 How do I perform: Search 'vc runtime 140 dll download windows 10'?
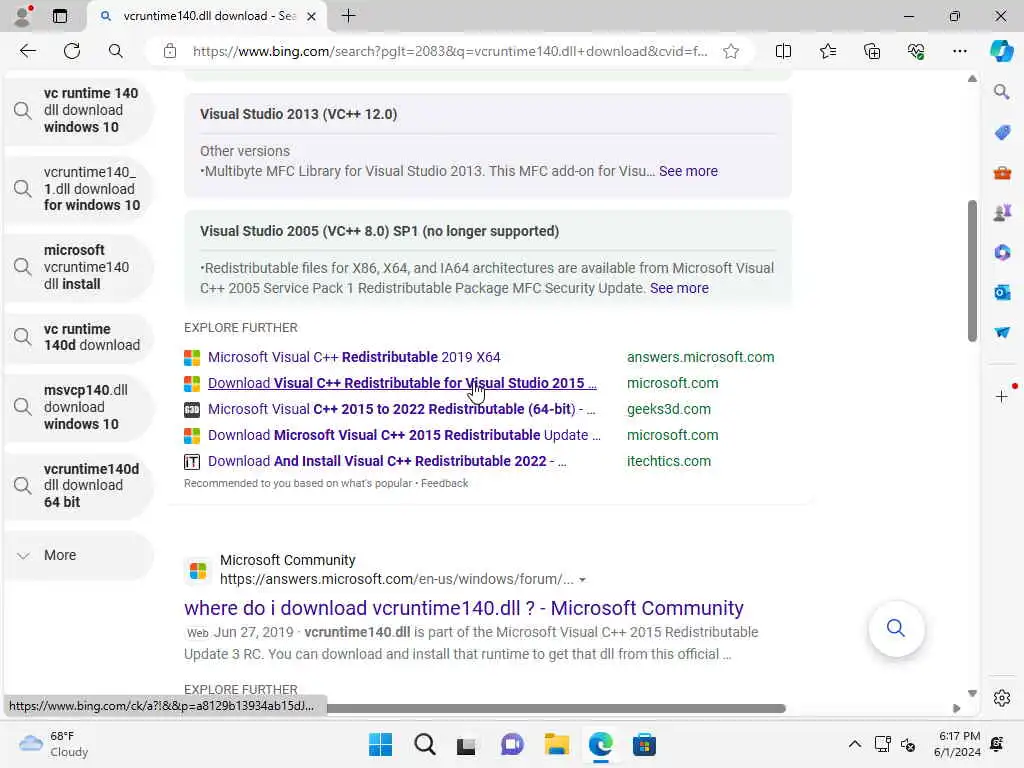pos(78,110)
